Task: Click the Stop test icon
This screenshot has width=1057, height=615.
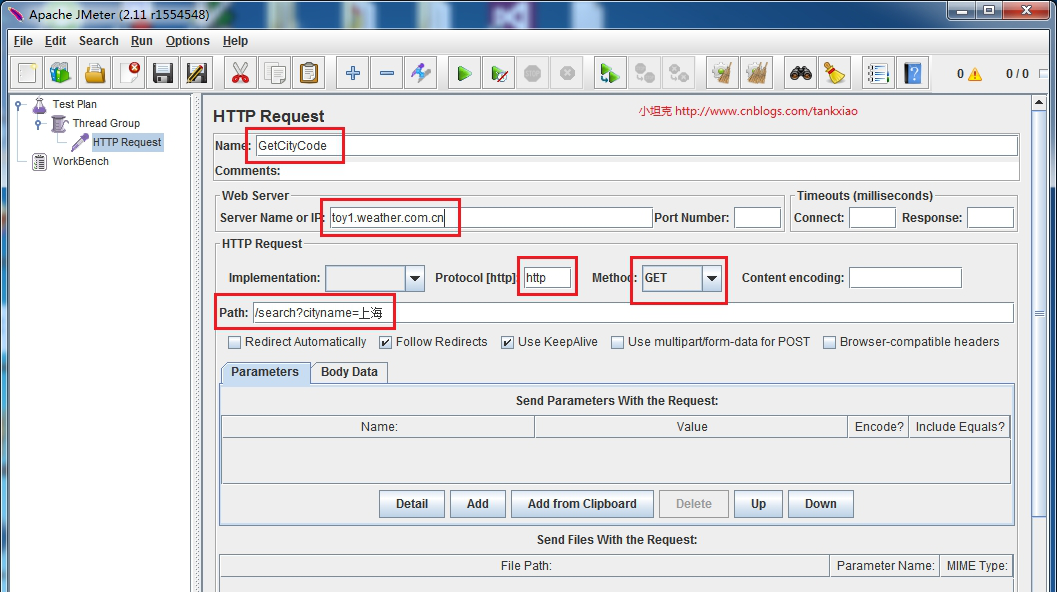Action: tap(533, 73)
